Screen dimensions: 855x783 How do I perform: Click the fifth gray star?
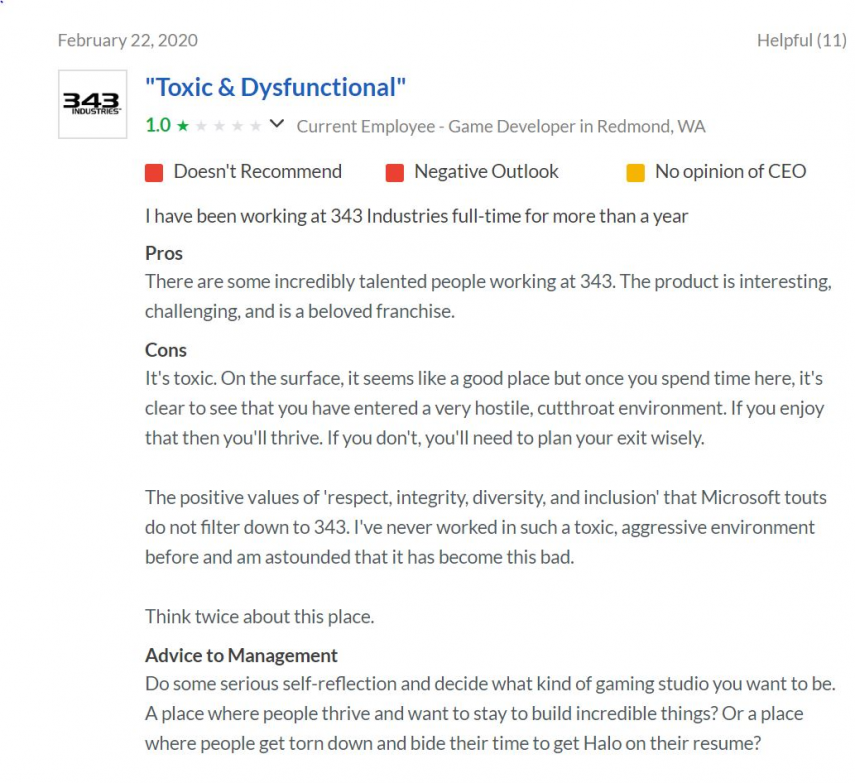[255, 126]
